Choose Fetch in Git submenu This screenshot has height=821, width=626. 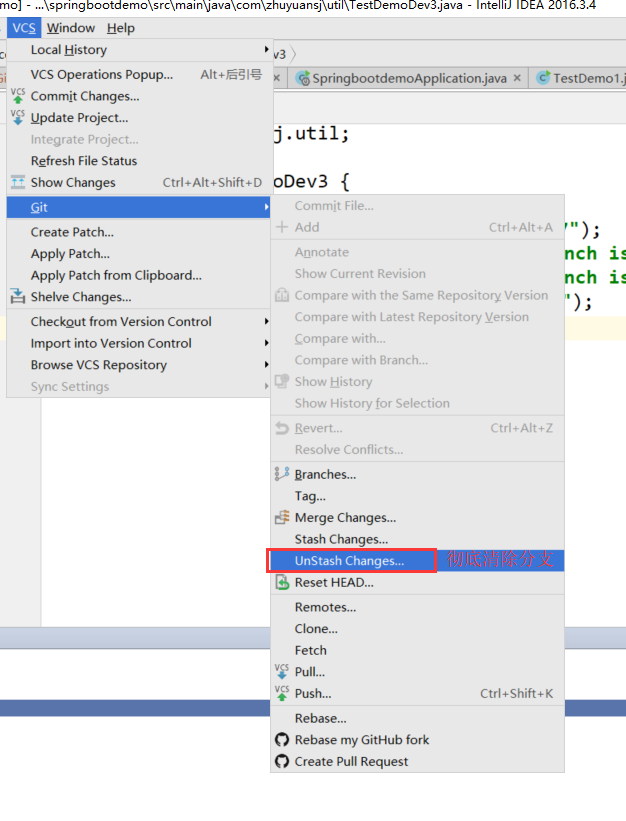coord(417,650)
